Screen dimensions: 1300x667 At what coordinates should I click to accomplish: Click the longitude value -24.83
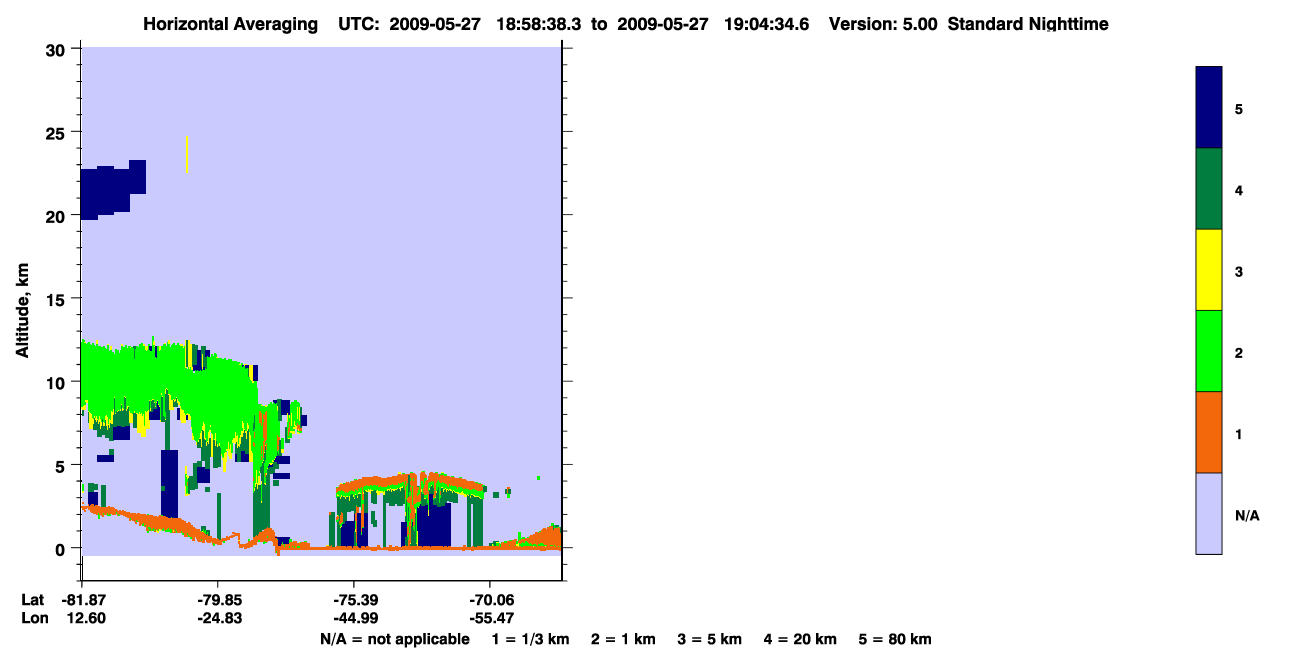[218, 618]
